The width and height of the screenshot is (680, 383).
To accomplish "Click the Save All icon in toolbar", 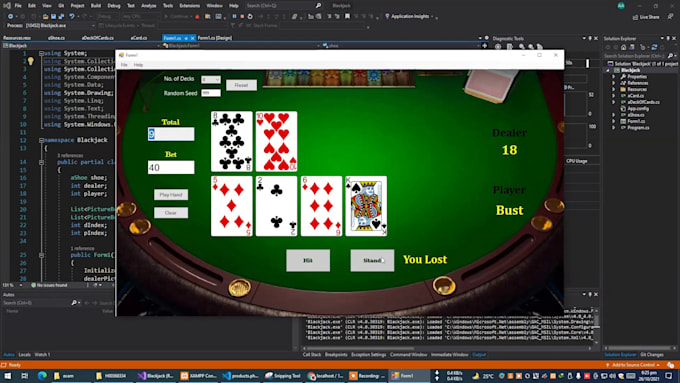I will [61, 16].
